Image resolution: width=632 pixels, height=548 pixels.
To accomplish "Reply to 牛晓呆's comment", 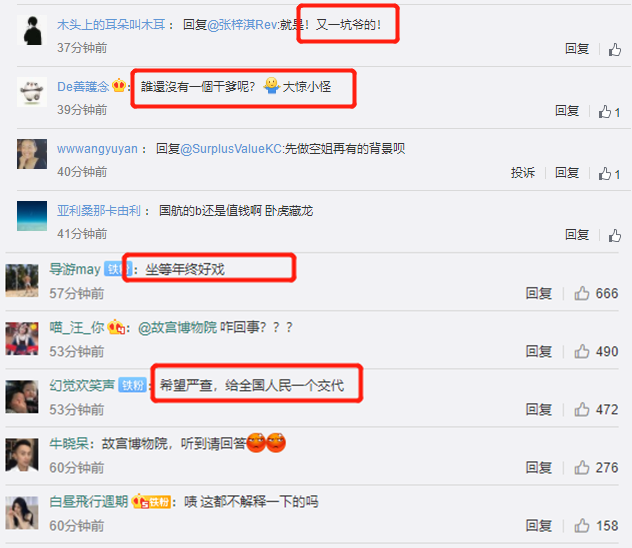I will pos(538,467).
